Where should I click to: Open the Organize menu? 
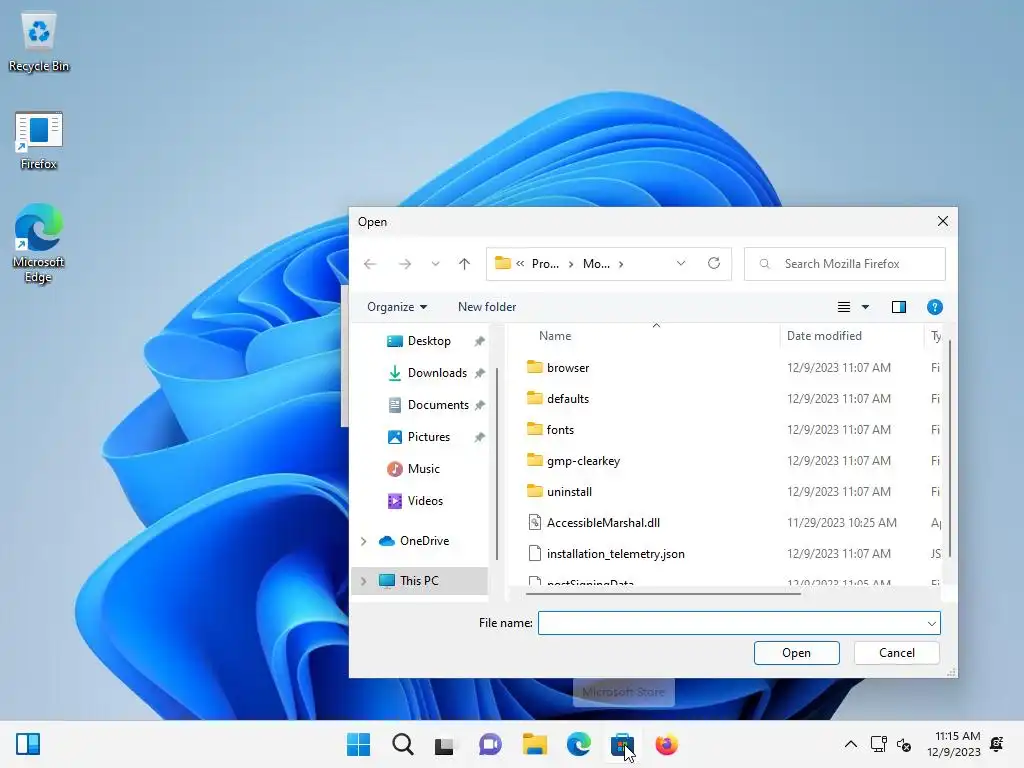[396, 307]
